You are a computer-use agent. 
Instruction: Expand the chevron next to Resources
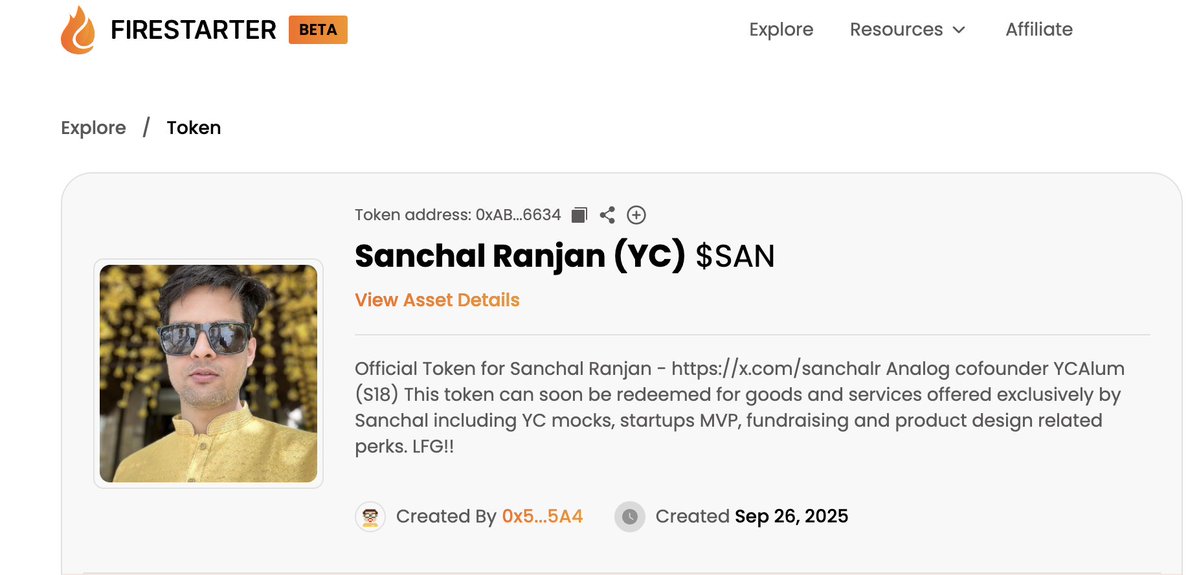pyautogui.click(x=959, y=30)
